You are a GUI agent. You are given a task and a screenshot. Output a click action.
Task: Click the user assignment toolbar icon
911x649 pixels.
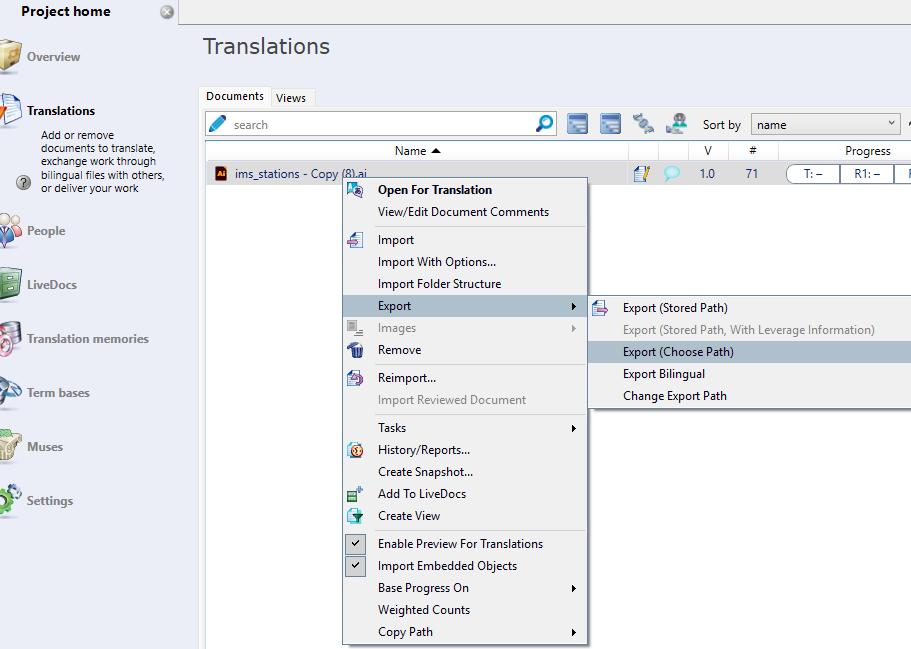[x=676, y=124]
